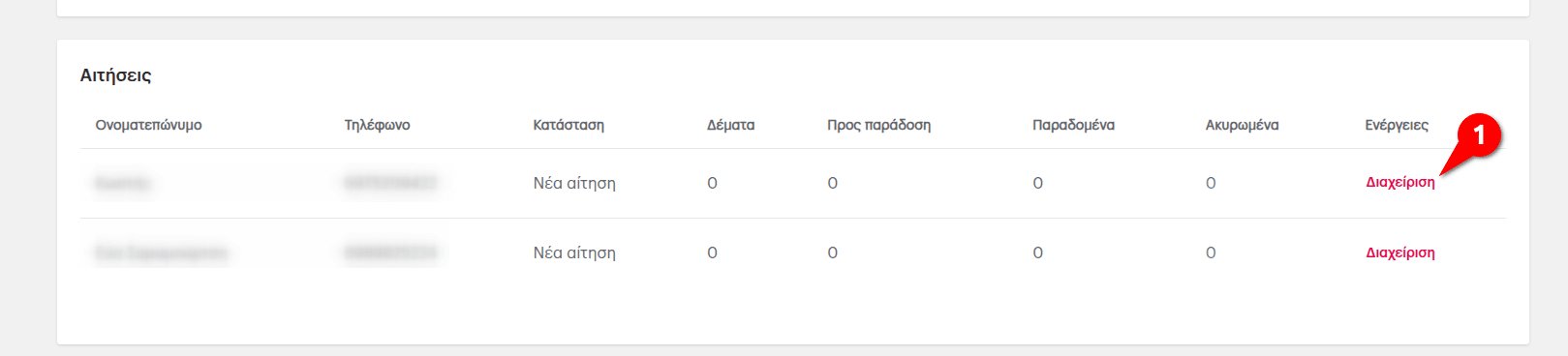Click the Τηλέφωνο column header
This screenshot has height=356, width=1568.
[377, 125]
